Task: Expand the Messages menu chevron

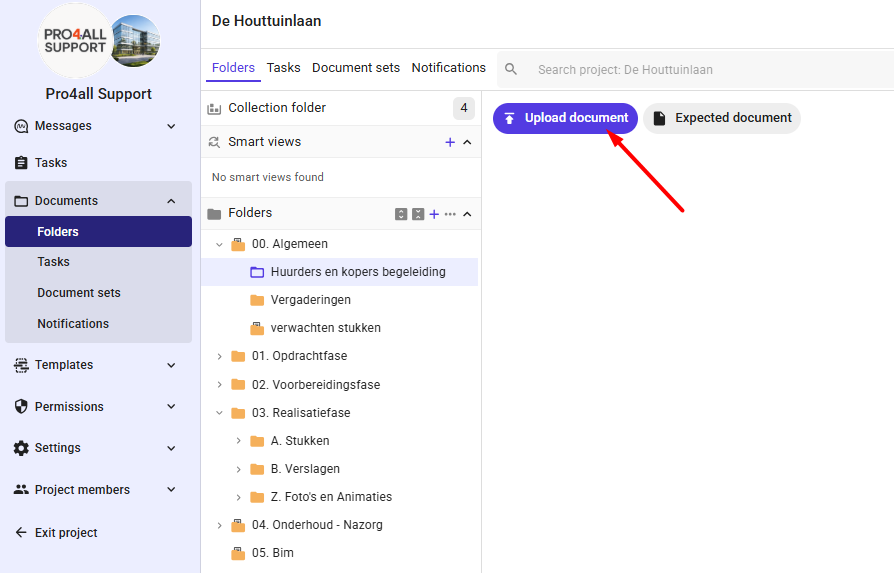Action: pyautogui.click(x=171, y=126)
